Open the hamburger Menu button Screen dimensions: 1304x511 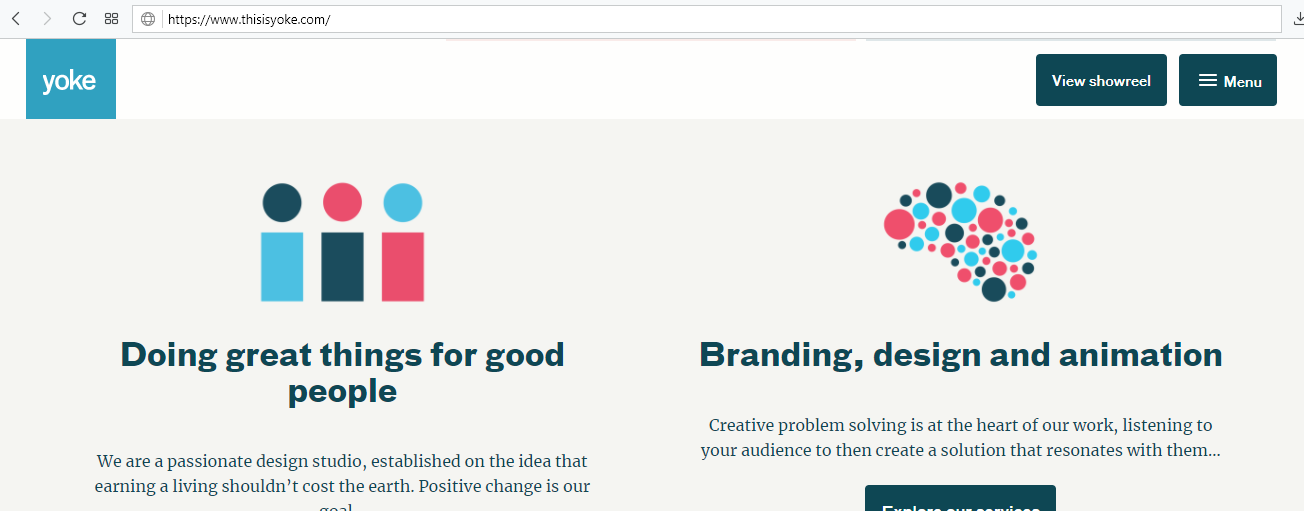1228,80
